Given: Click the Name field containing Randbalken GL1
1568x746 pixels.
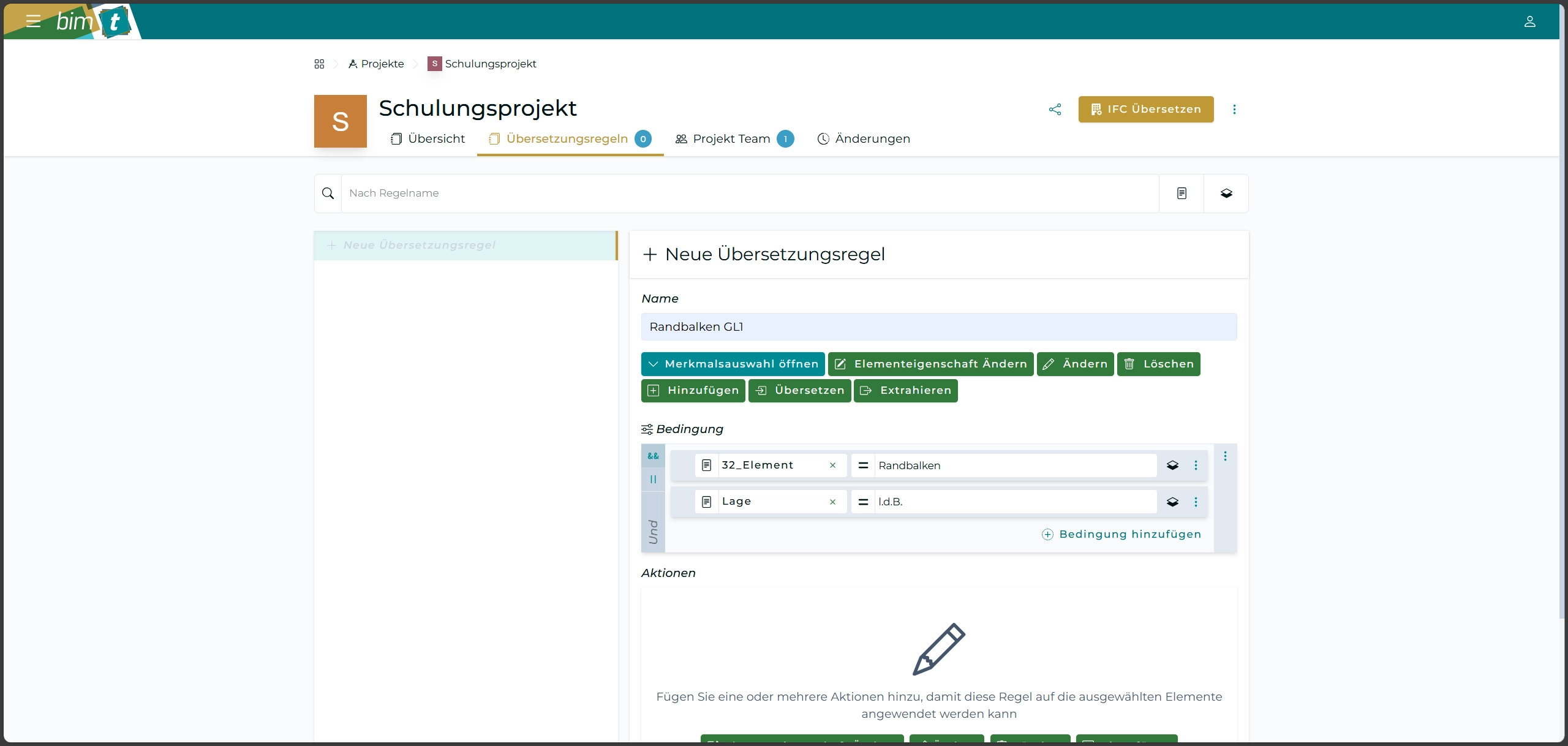Looking at the screenshot, I should 938,327.
